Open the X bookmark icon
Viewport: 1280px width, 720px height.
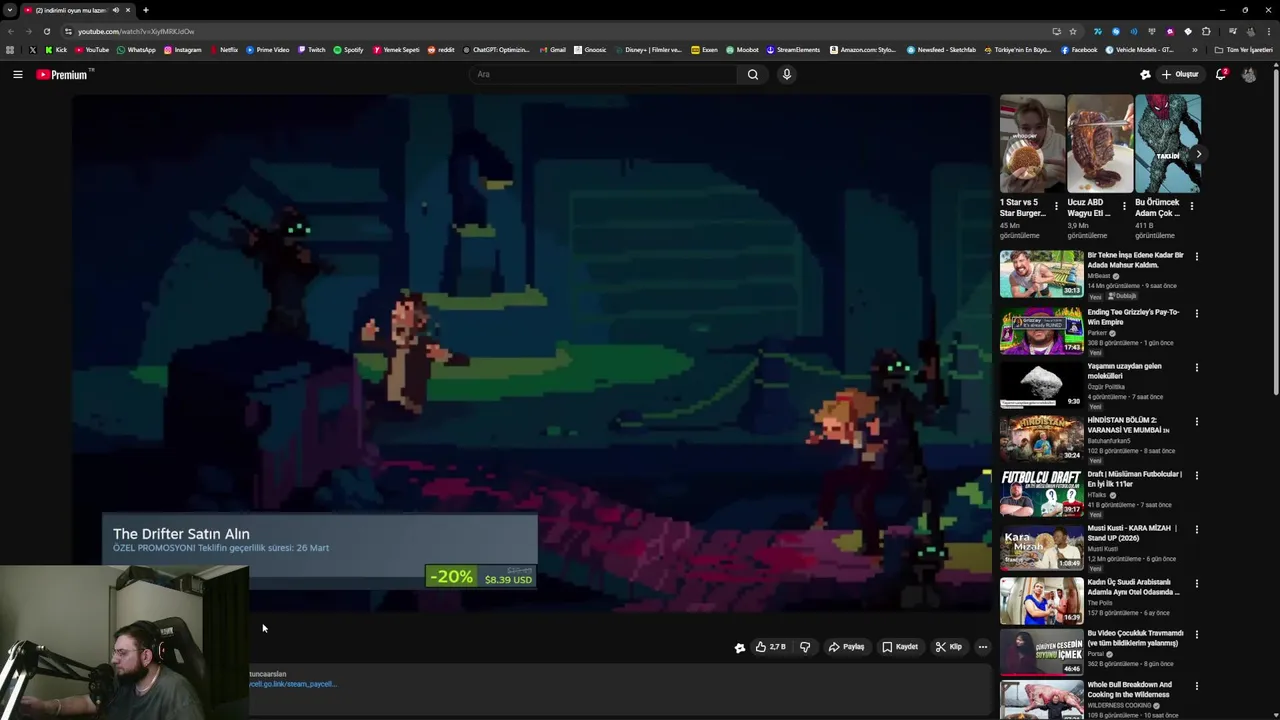33,49
